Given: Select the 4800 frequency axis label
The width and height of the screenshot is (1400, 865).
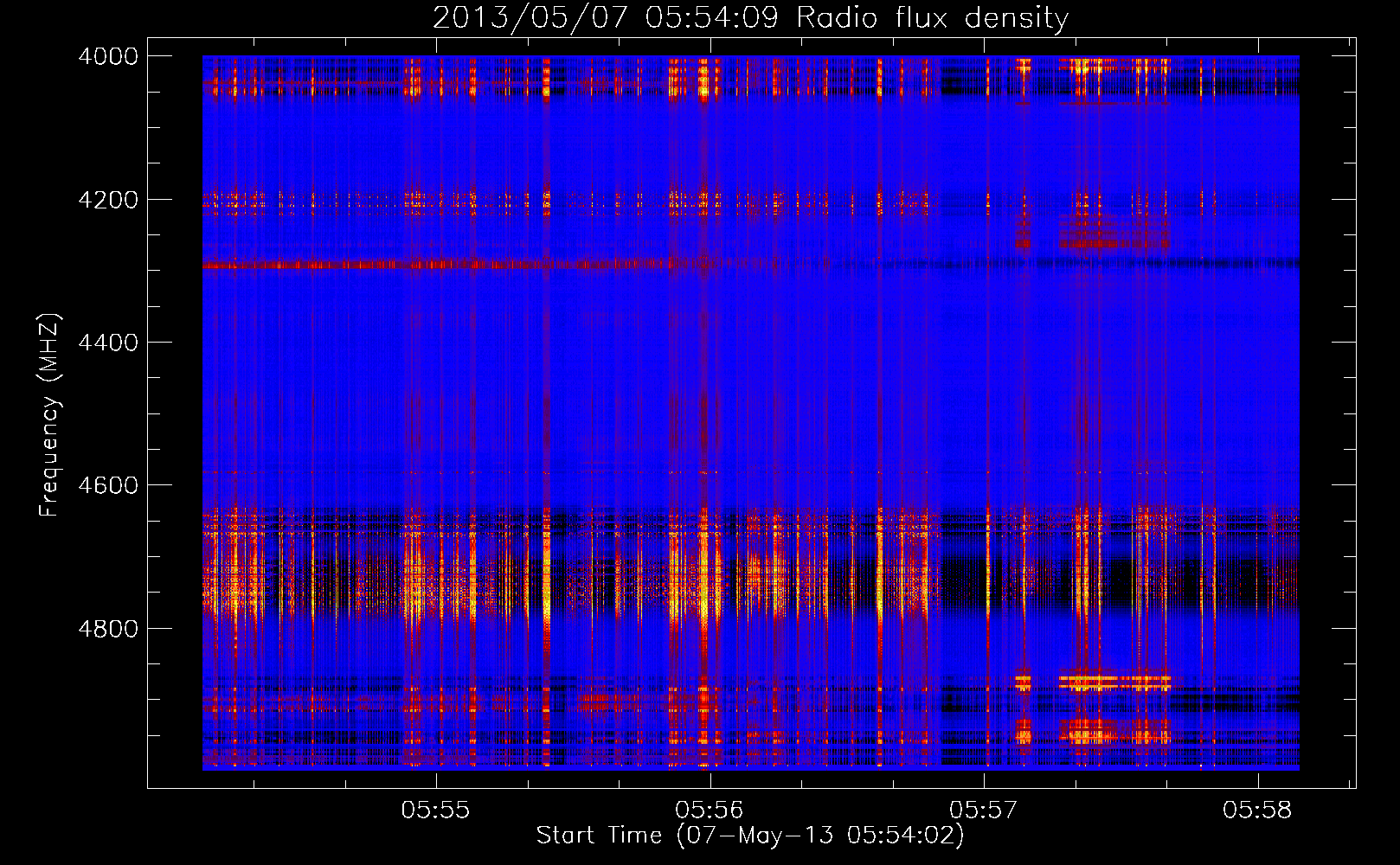Looking at the screenshot, I should (108, 629).
